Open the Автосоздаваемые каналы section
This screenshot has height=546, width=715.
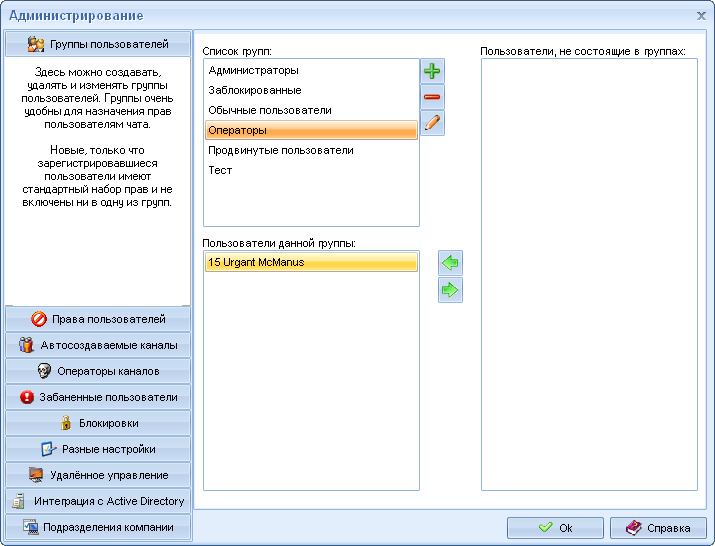point(98,345)
